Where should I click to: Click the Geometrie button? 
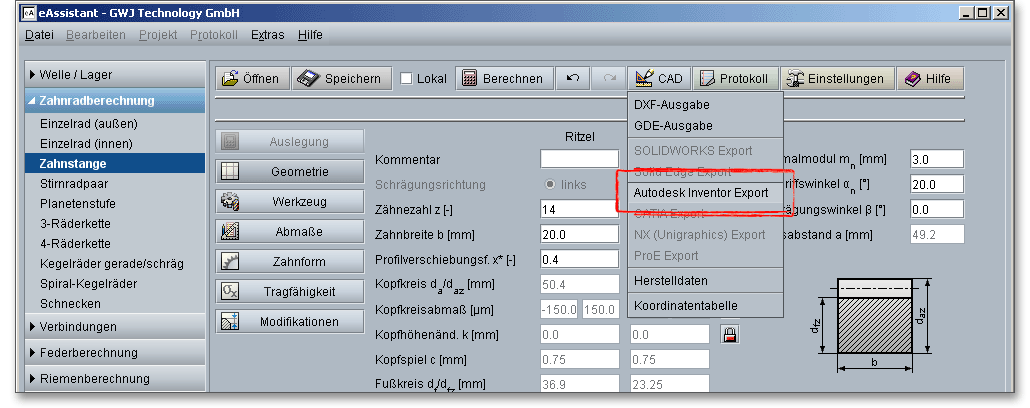point(285,172)
